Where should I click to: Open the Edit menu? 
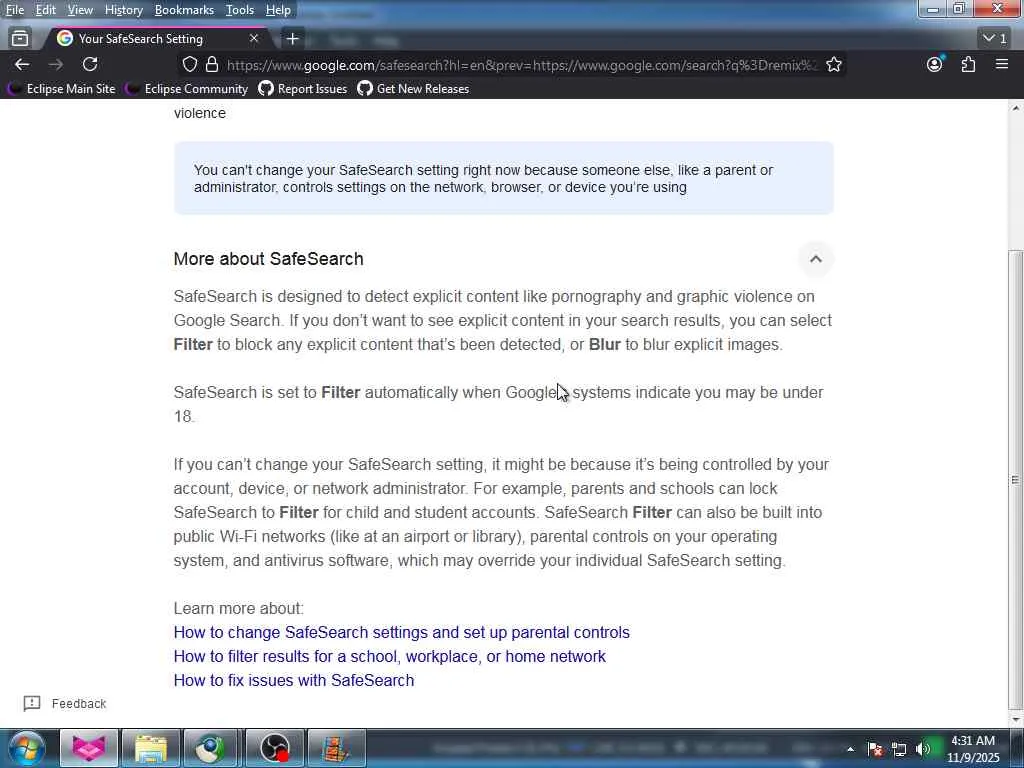point(45,10)
